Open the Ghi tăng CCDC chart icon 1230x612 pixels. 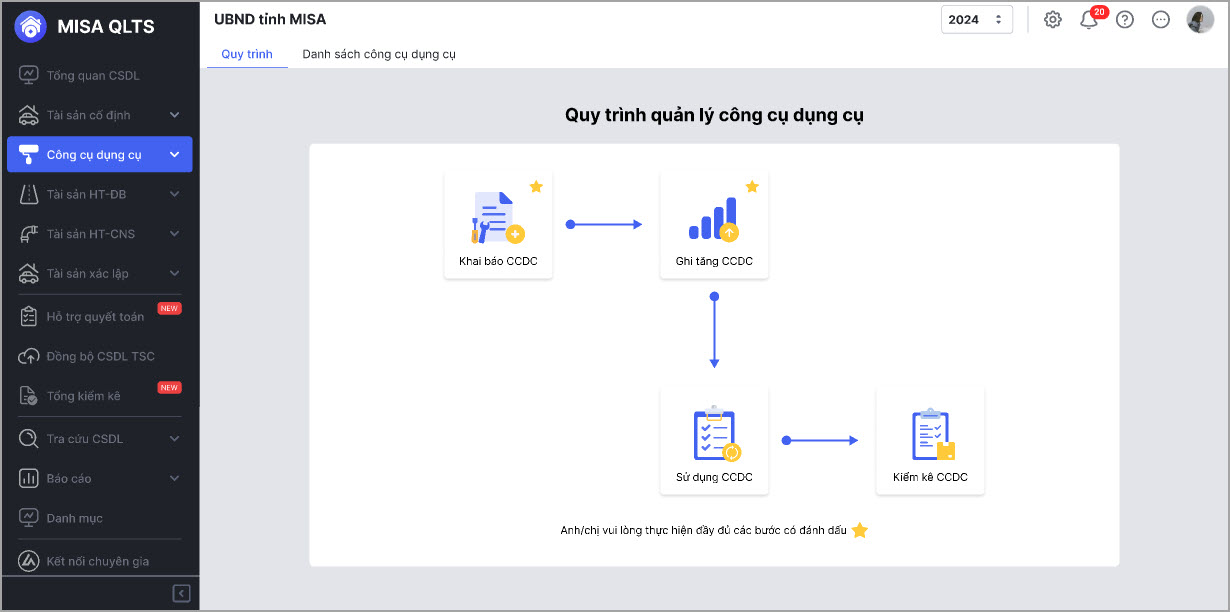[x=713, y=218]
